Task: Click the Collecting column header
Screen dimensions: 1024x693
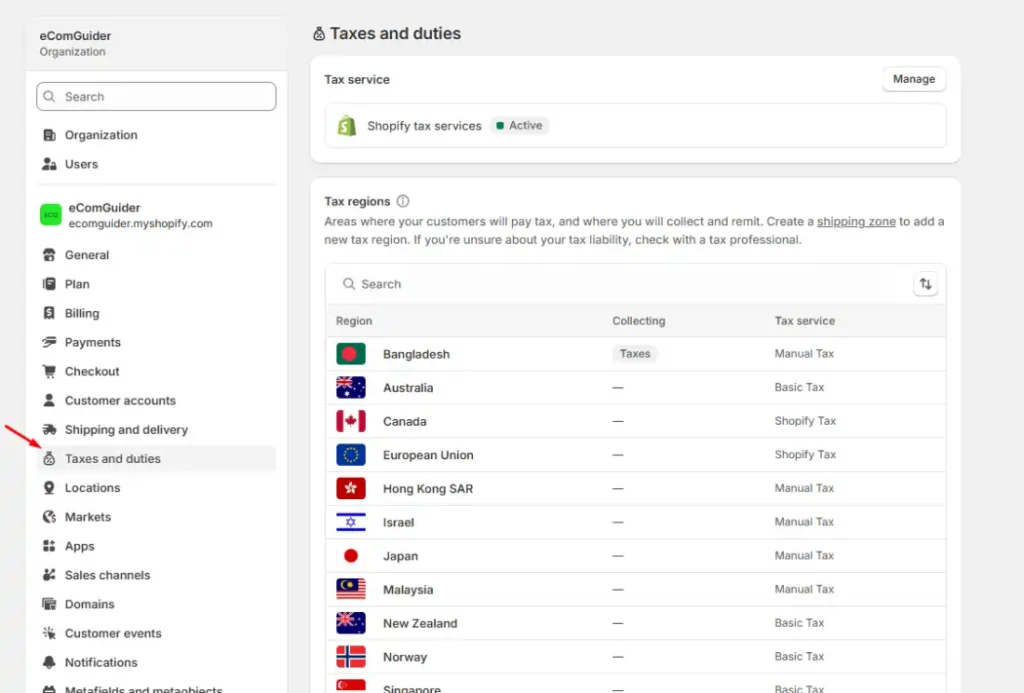Action: (x=639, y=321)
